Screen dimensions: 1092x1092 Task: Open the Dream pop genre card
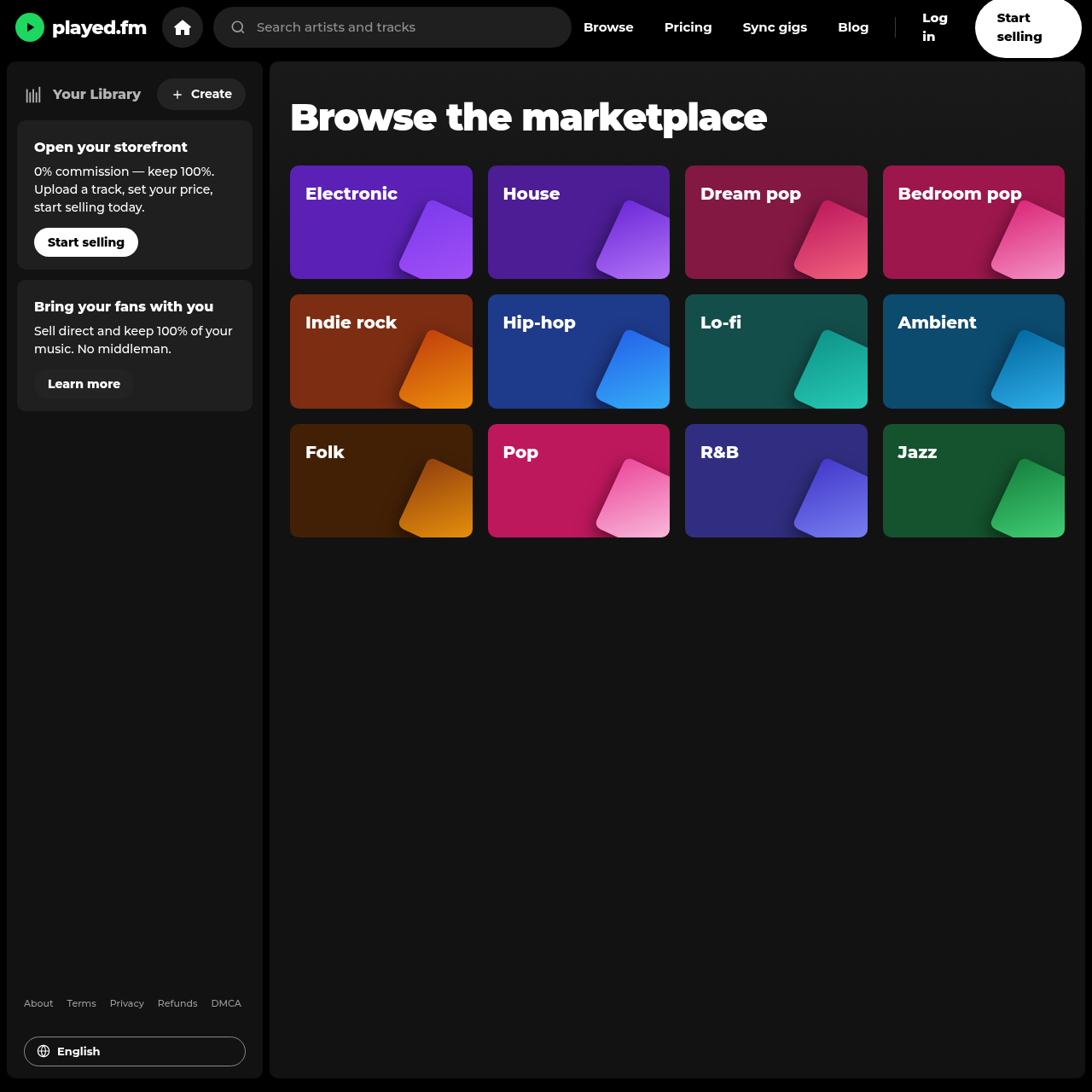(x=776, y=222)
